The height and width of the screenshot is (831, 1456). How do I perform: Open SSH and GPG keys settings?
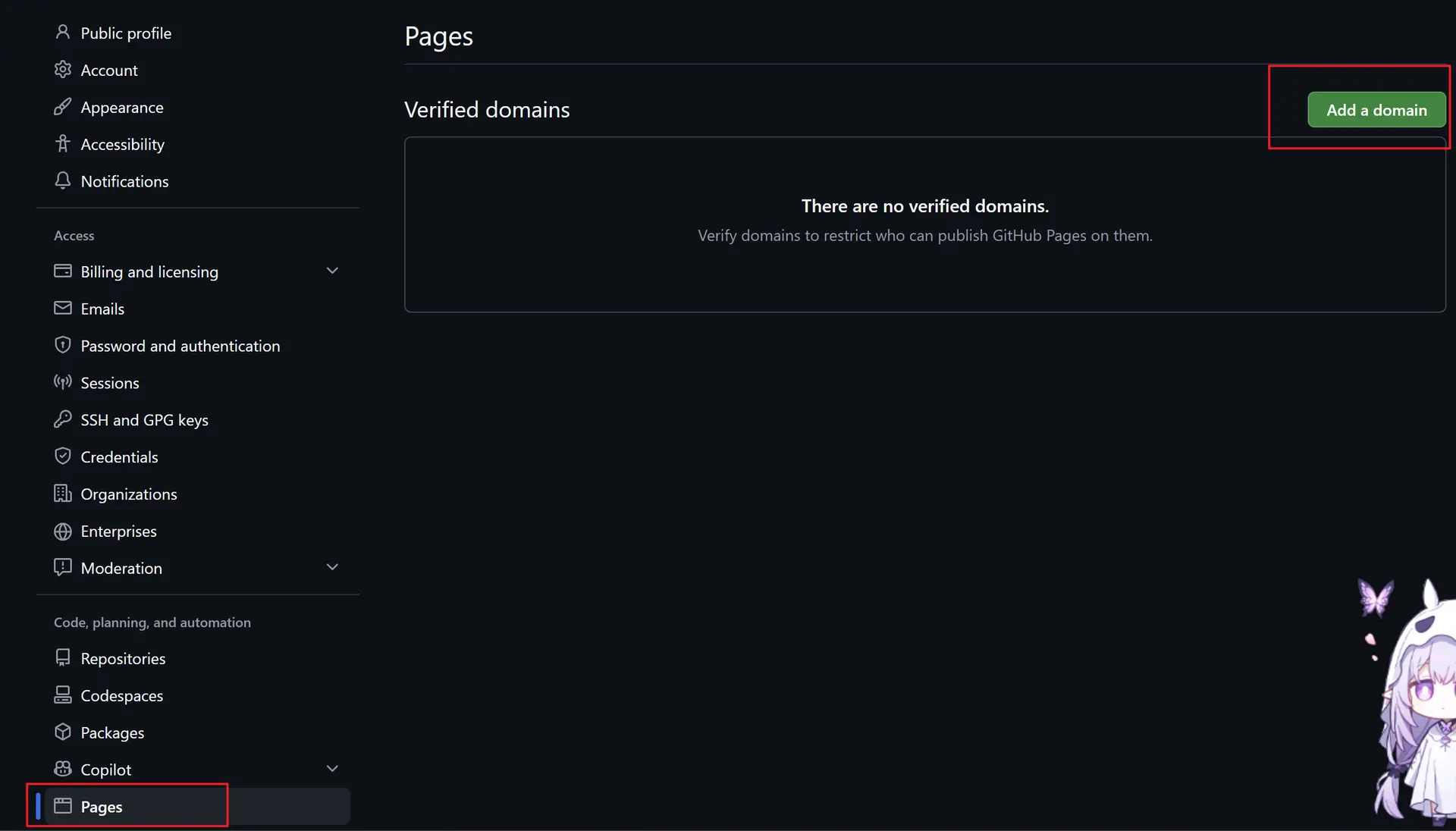click(x=198, y=420)
